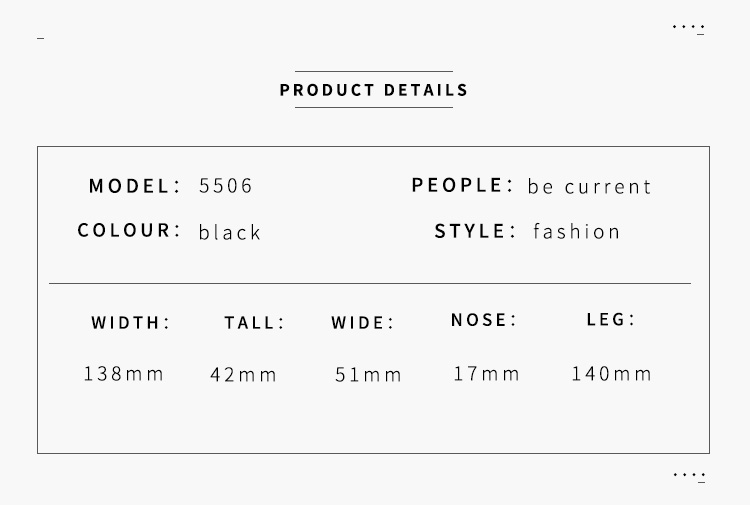
Task: Select the TALL label
Action: 254,322
